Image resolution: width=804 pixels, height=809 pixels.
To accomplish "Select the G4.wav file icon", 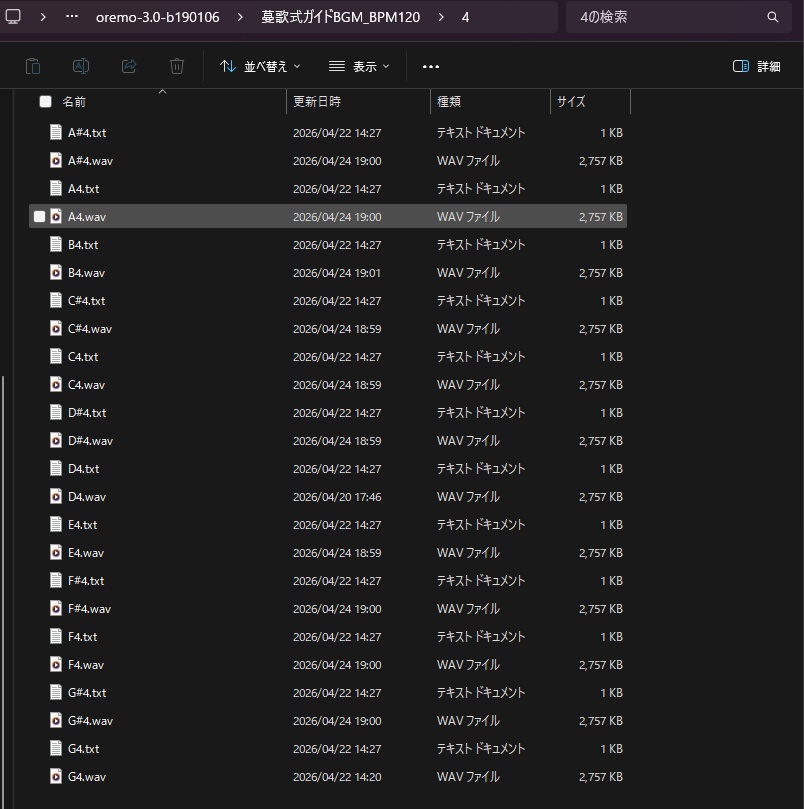I will coord(56,776).
